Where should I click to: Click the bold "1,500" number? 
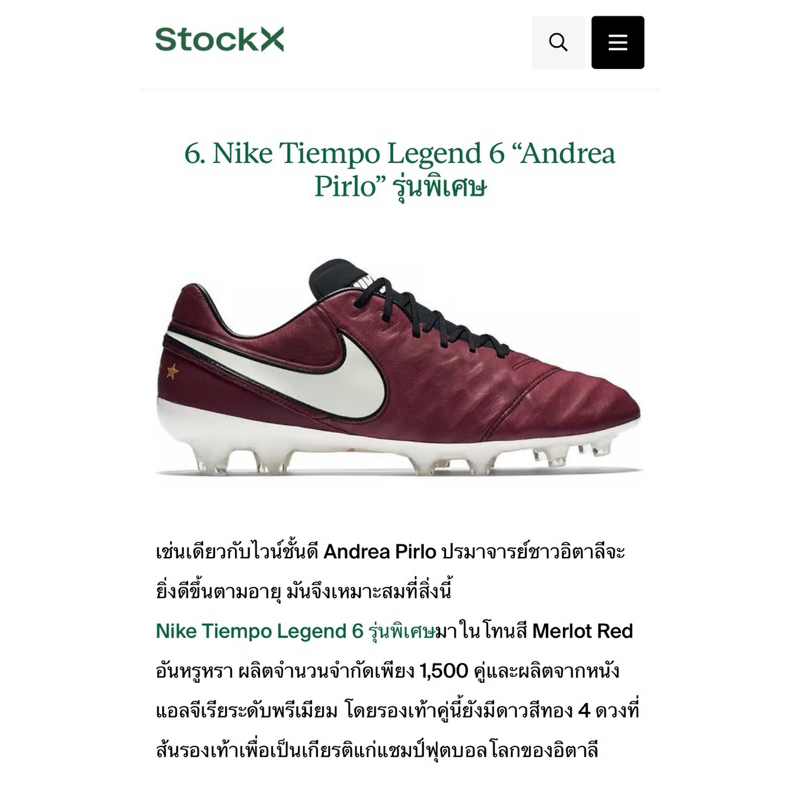[444, 670]
